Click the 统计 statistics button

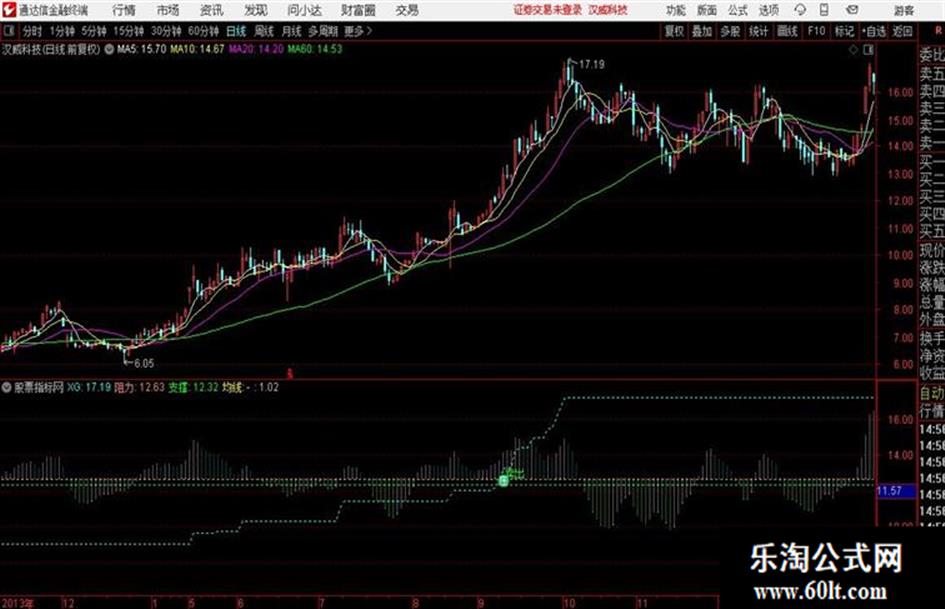click(x=759, y=31)
